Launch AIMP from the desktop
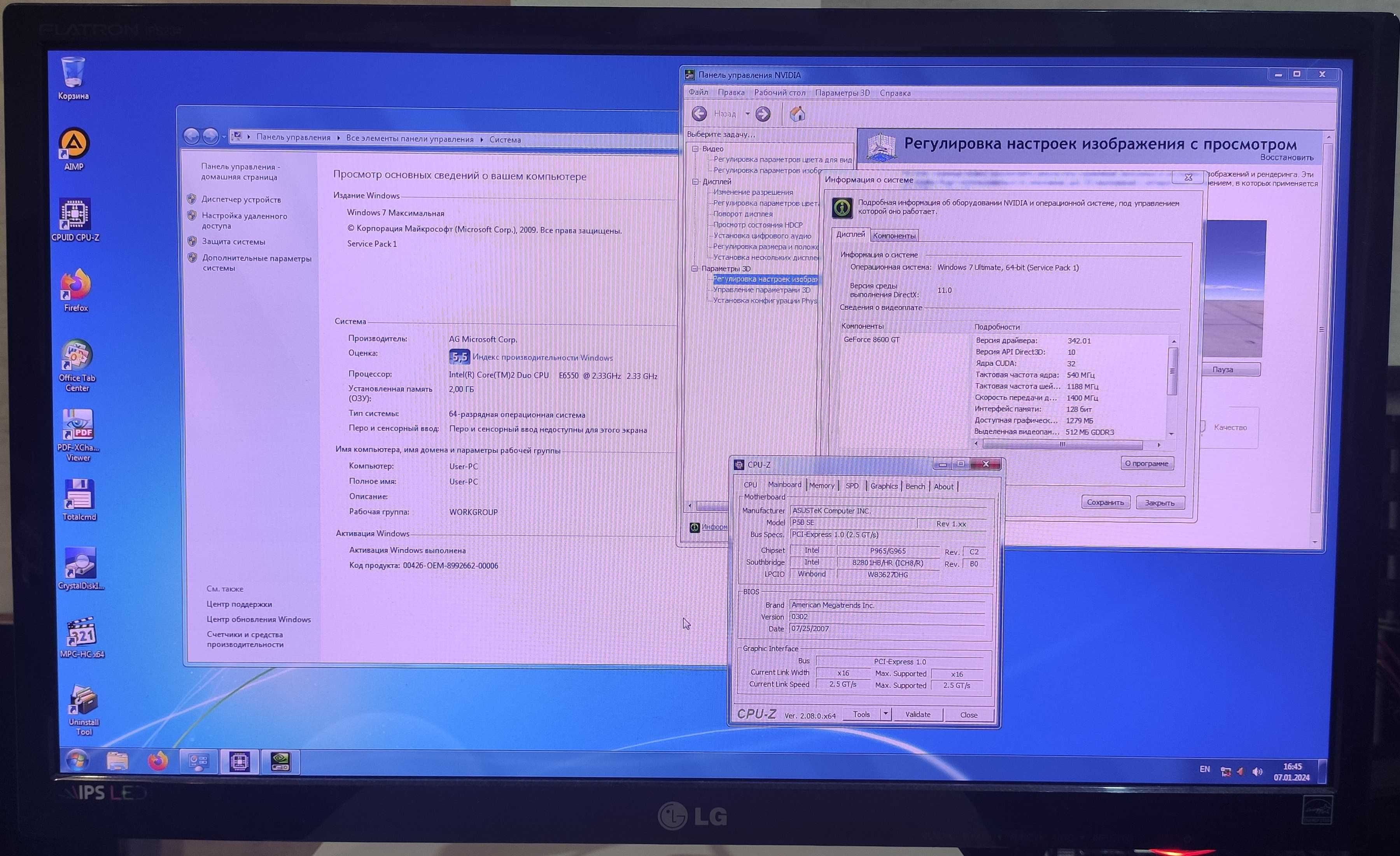 click(74, 149)
